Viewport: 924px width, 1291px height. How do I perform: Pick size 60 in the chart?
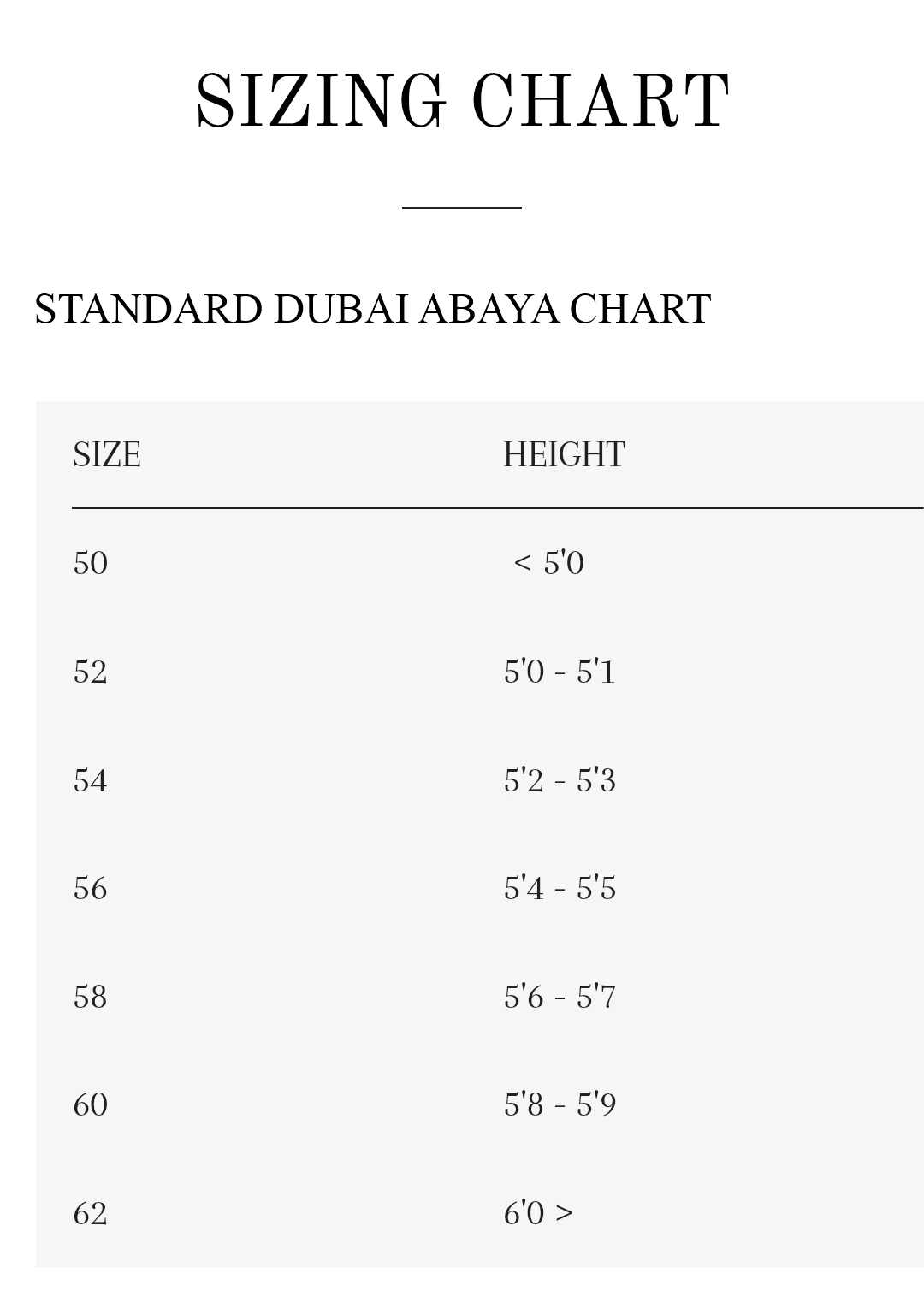(91, 1104)
